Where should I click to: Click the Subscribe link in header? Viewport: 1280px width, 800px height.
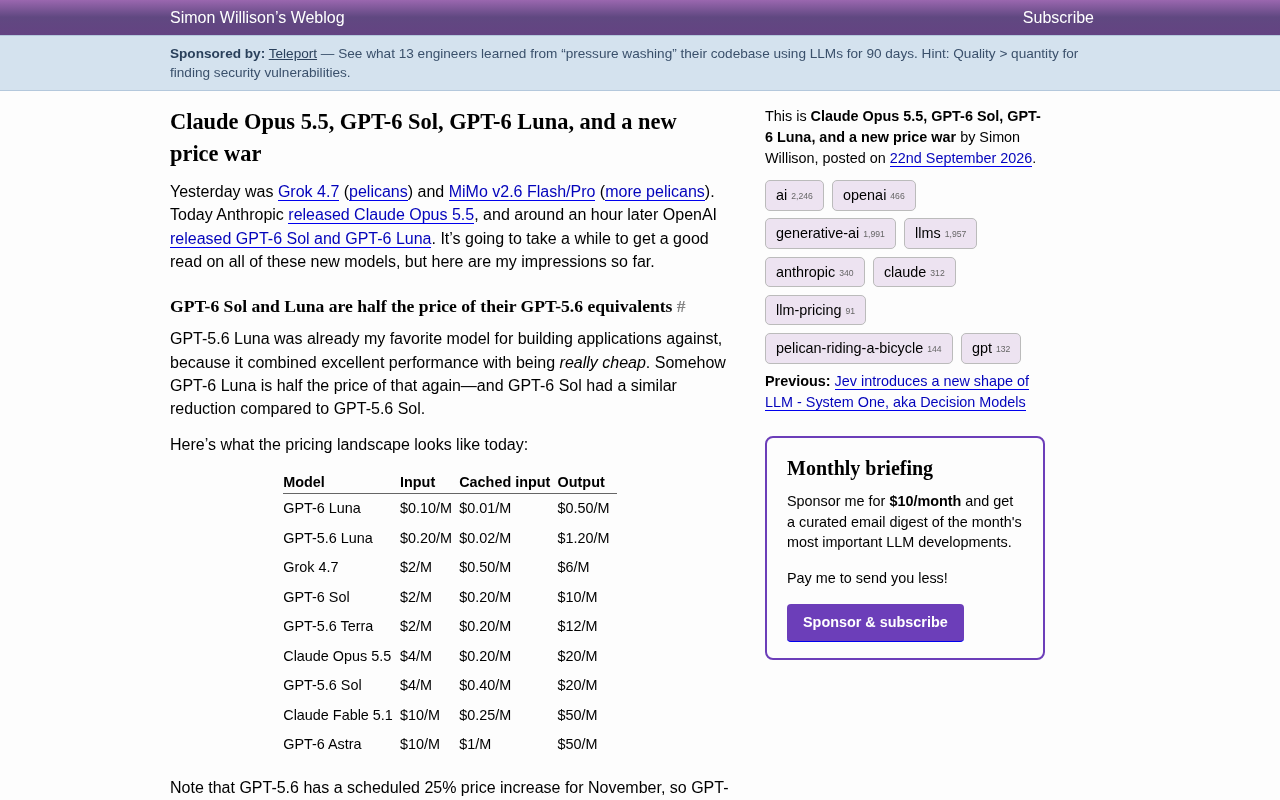[1058, 17]
